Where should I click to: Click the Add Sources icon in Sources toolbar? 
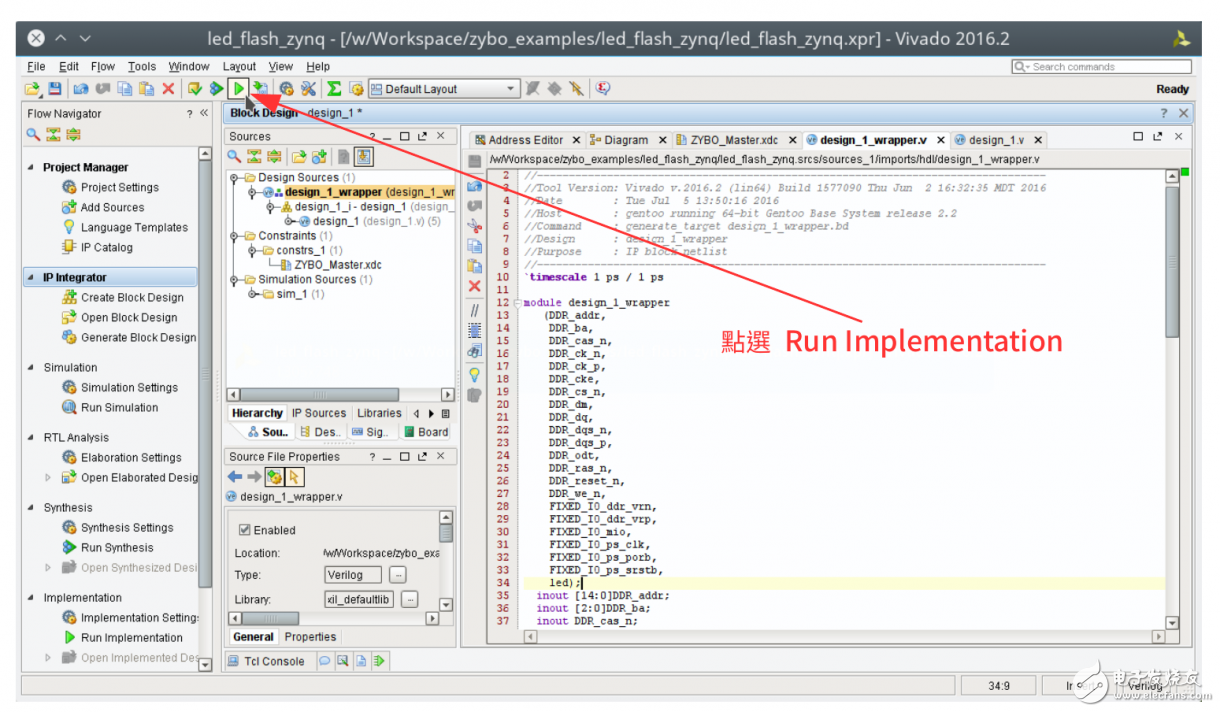[319, 157]
